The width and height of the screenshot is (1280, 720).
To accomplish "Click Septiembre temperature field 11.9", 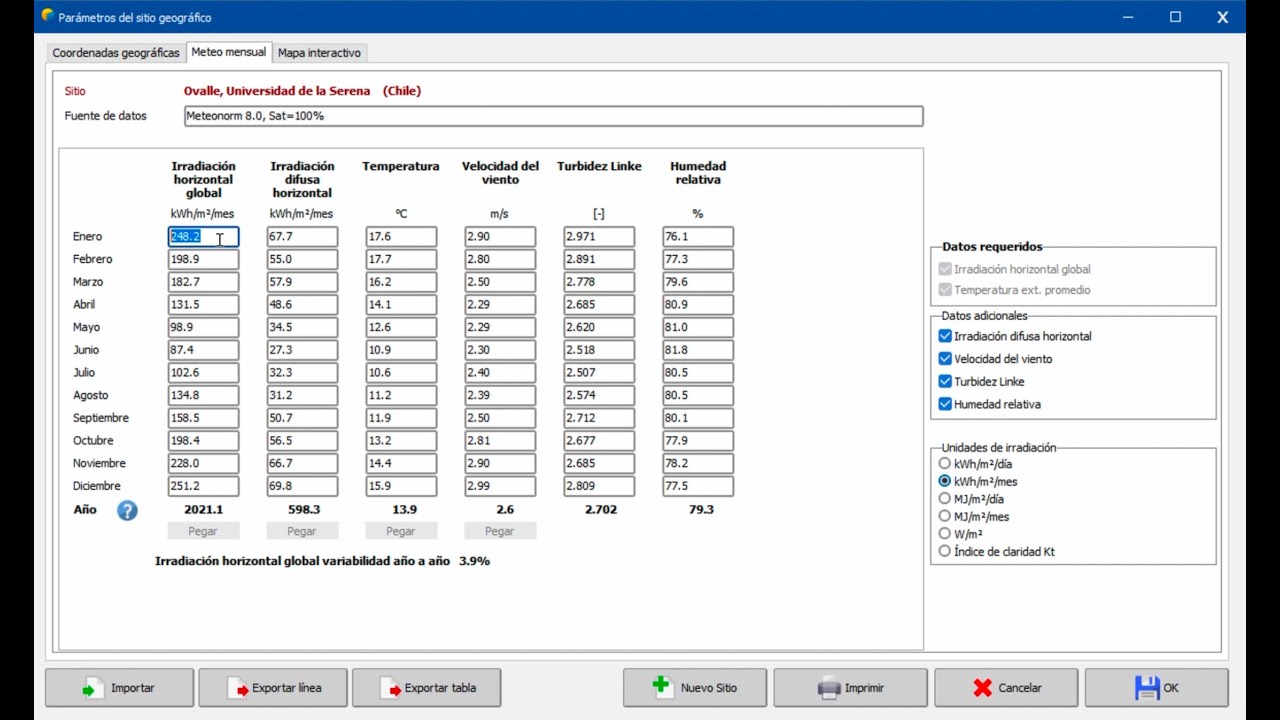I will pos(401,418).
